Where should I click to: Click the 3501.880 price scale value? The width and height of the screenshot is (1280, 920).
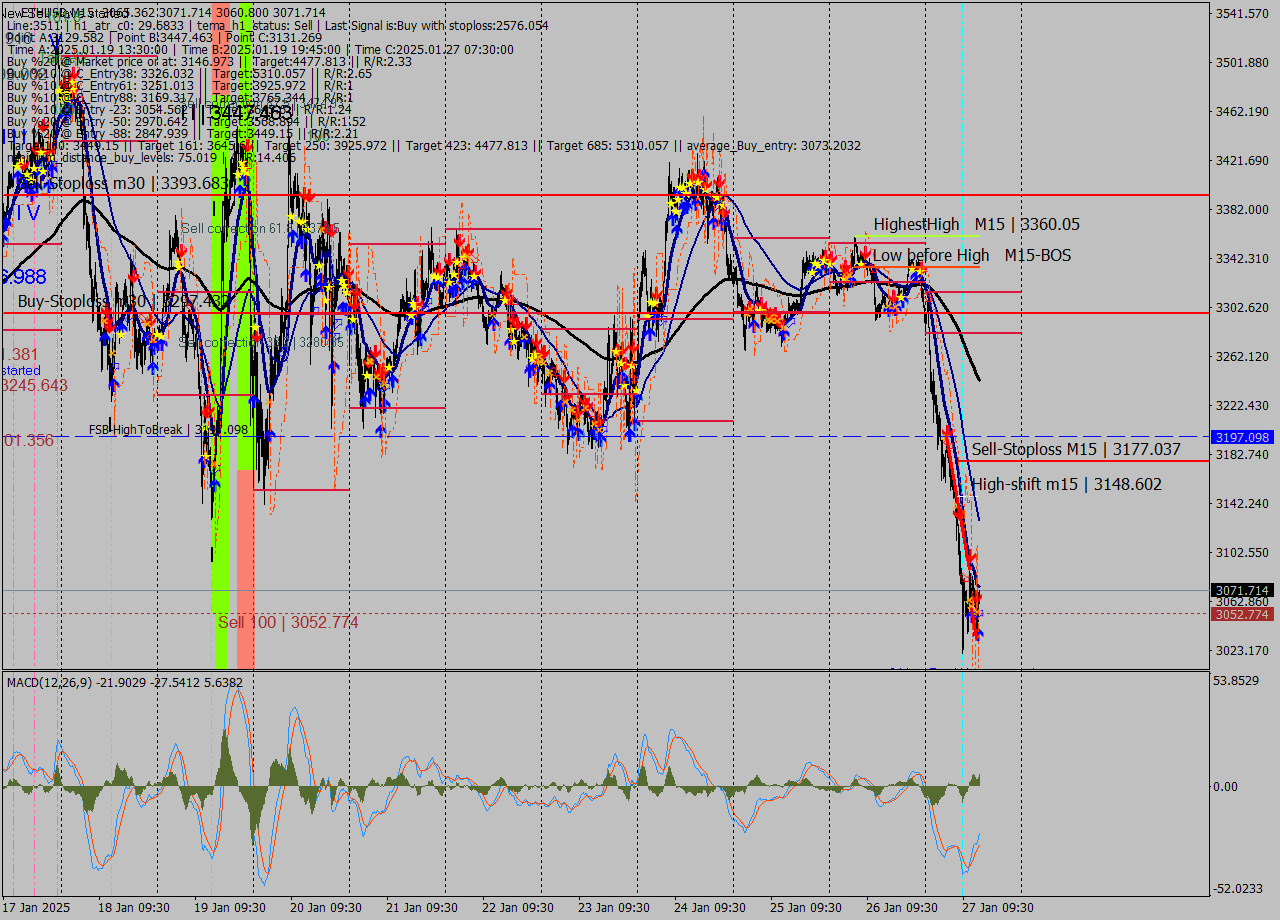(x=1241, y=62)
